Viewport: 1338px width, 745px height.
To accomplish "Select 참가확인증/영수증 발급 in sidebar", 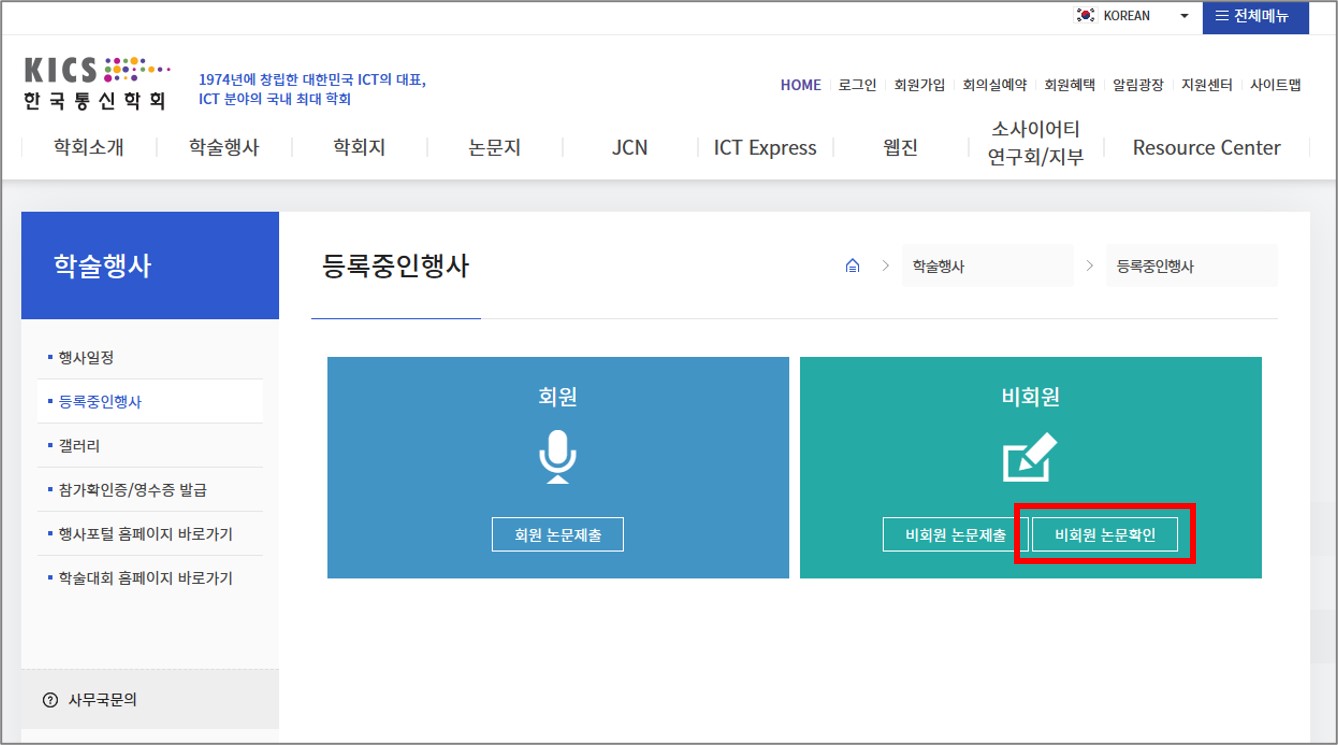I will pyautogui.click(x=132, y=490).
